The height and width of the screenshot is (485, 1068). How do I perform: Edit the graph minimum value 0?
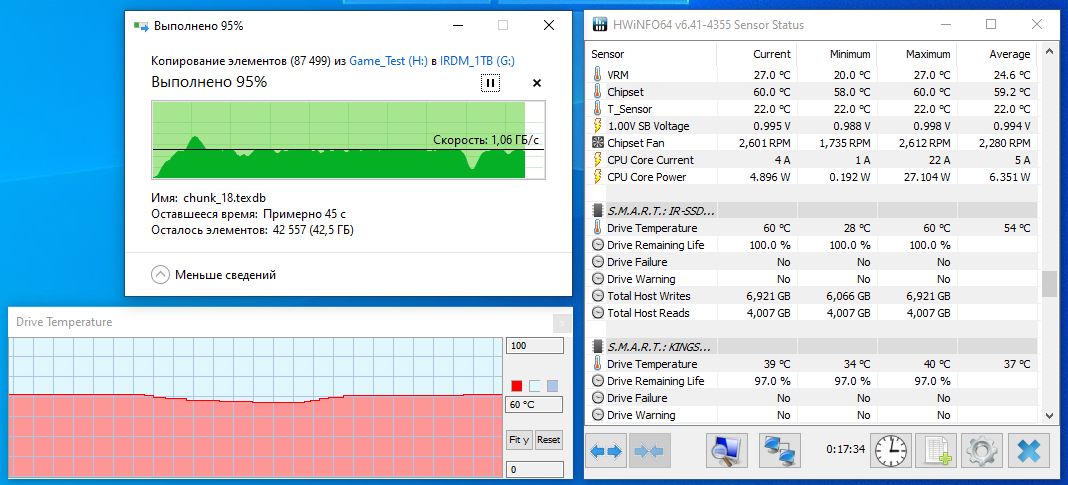535,469
